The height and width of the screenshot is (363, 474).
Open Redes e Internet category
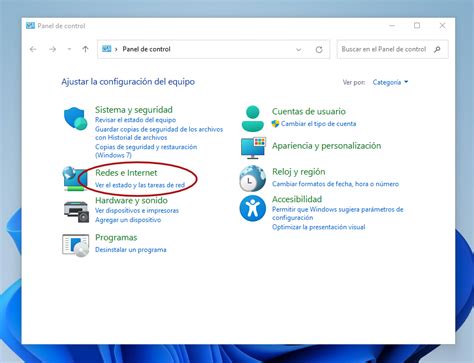tap(126, 173)
